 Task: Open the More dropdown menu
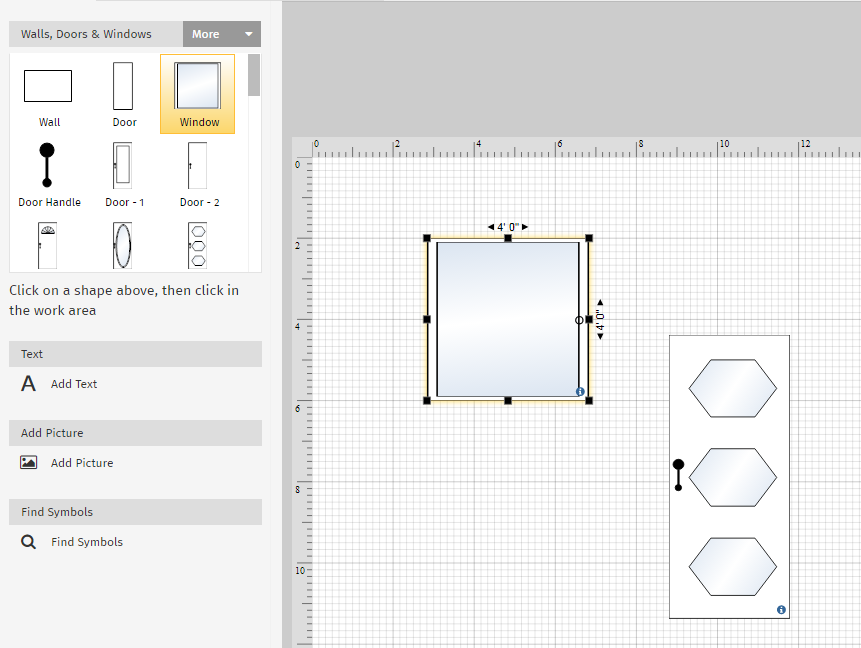tap(222, 34)
